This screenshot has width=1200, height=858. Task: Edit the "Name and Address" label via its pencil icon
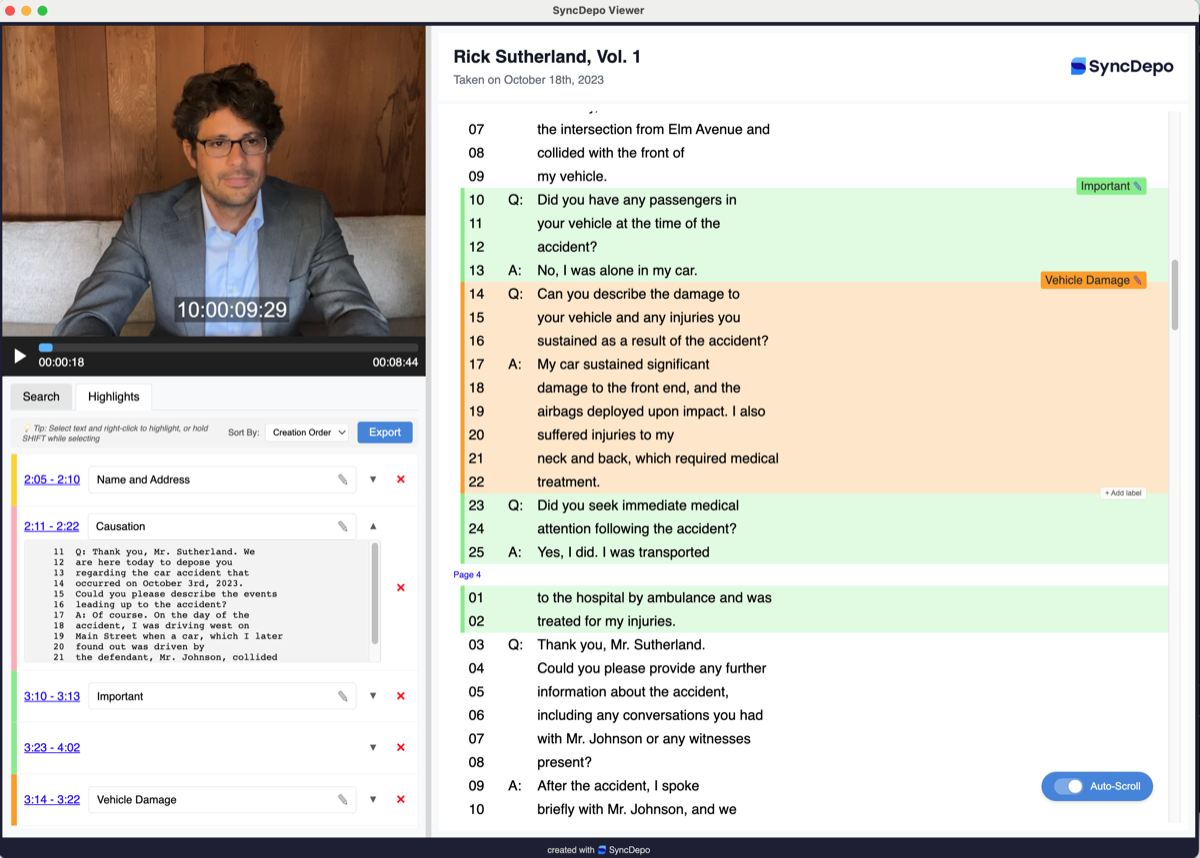pos(345,479)
